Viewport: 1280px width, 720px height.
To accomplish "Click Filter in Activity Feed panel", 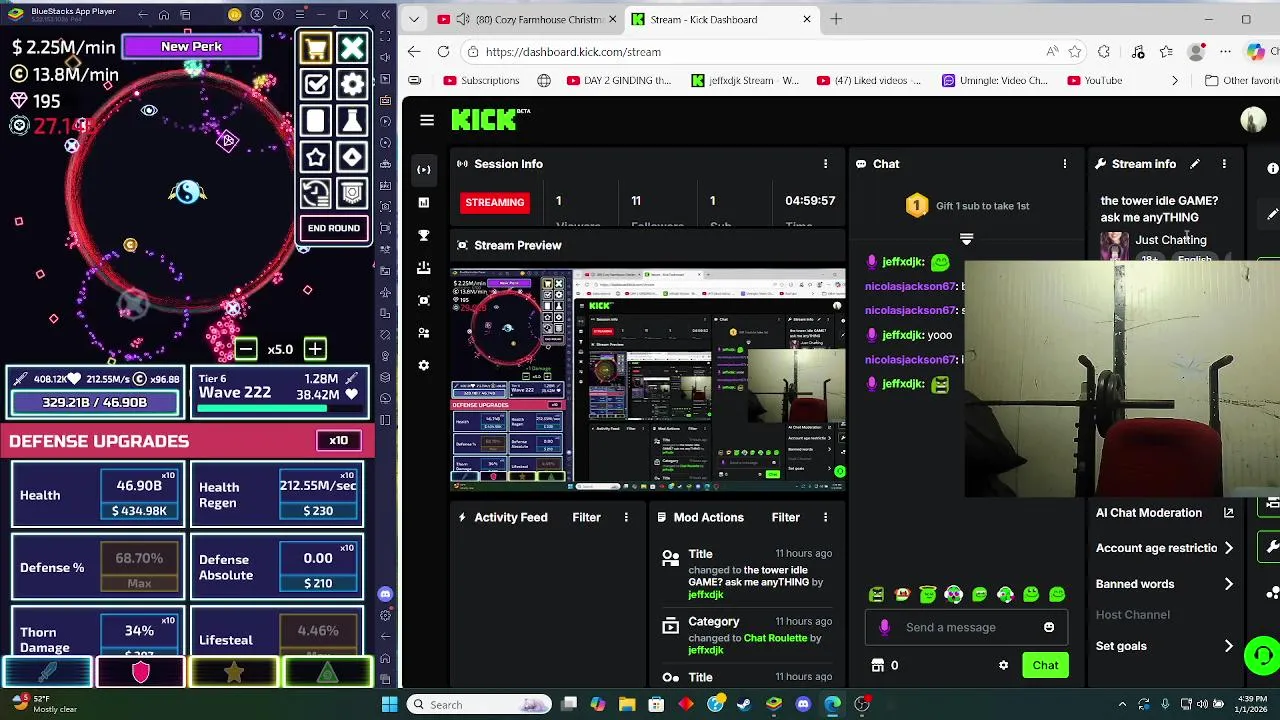I will [586, 517].
